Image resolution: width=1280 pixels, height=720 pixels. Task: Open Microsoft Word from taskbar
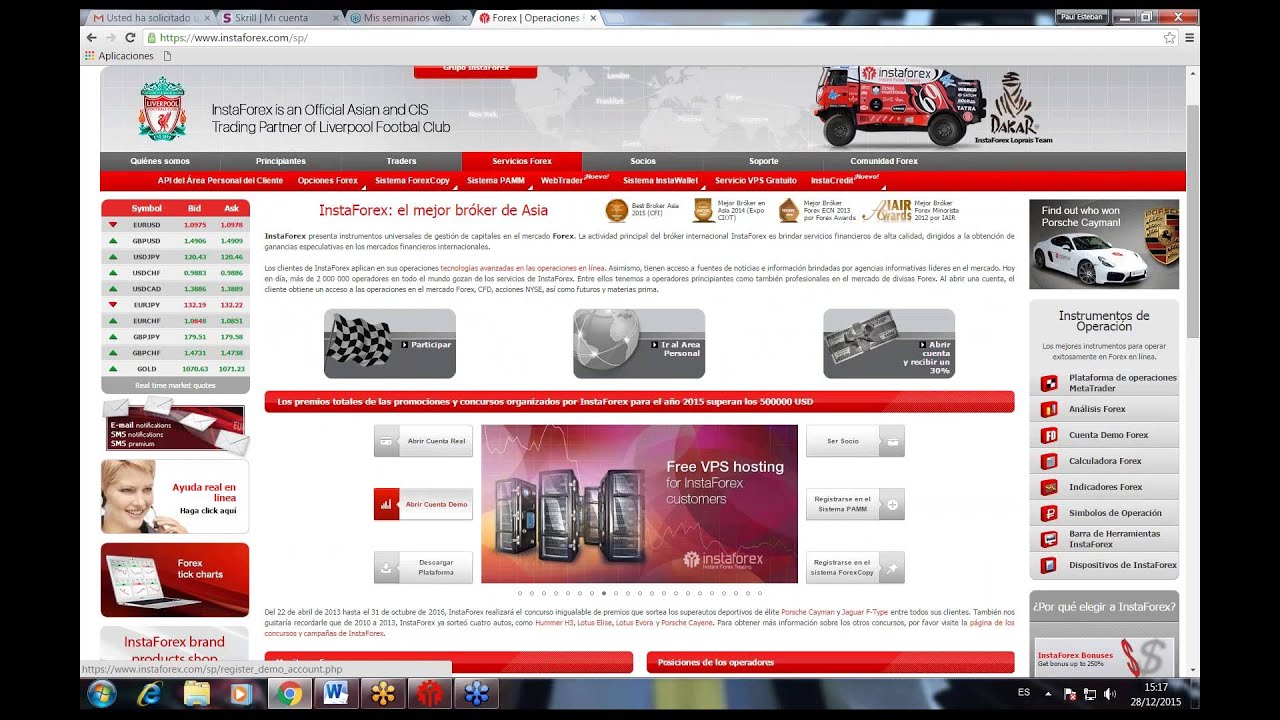coord(336,694)
